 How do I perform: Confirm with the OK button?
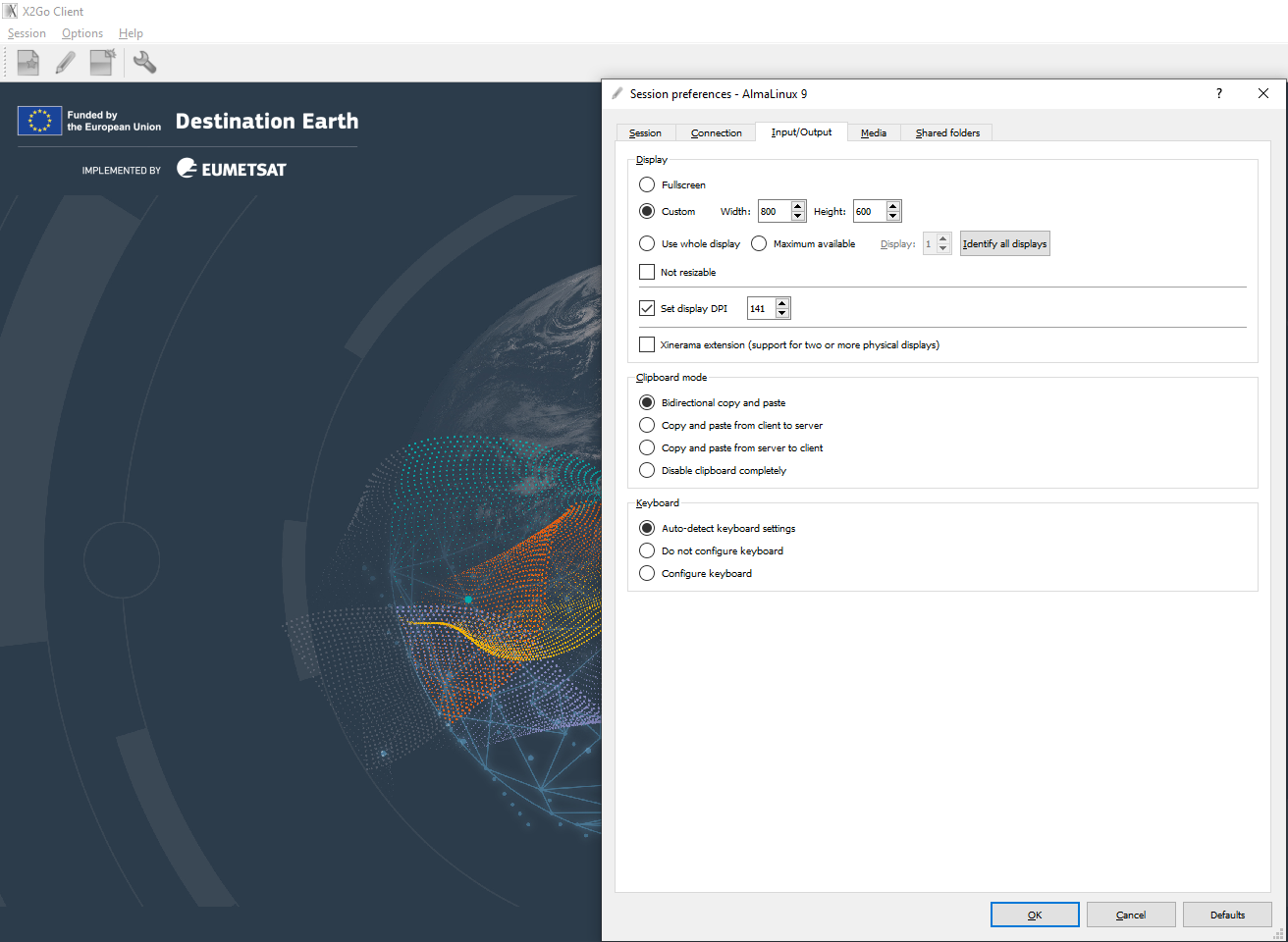[x=1035, y=915]
